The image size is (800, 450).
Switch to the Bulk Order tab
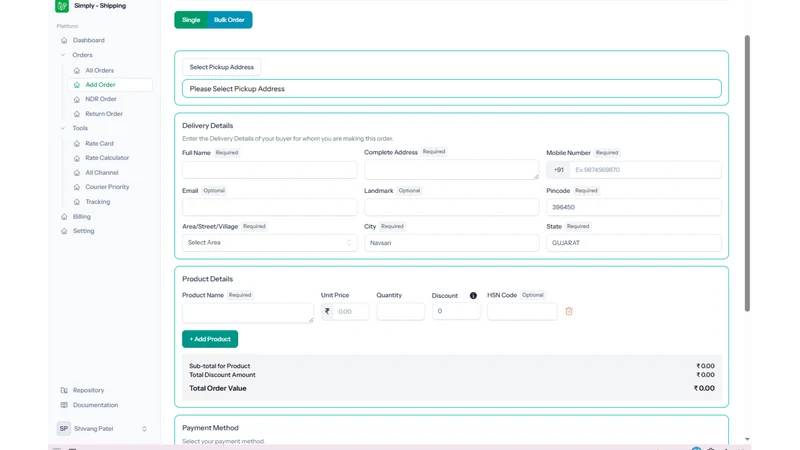click(229, 20)
